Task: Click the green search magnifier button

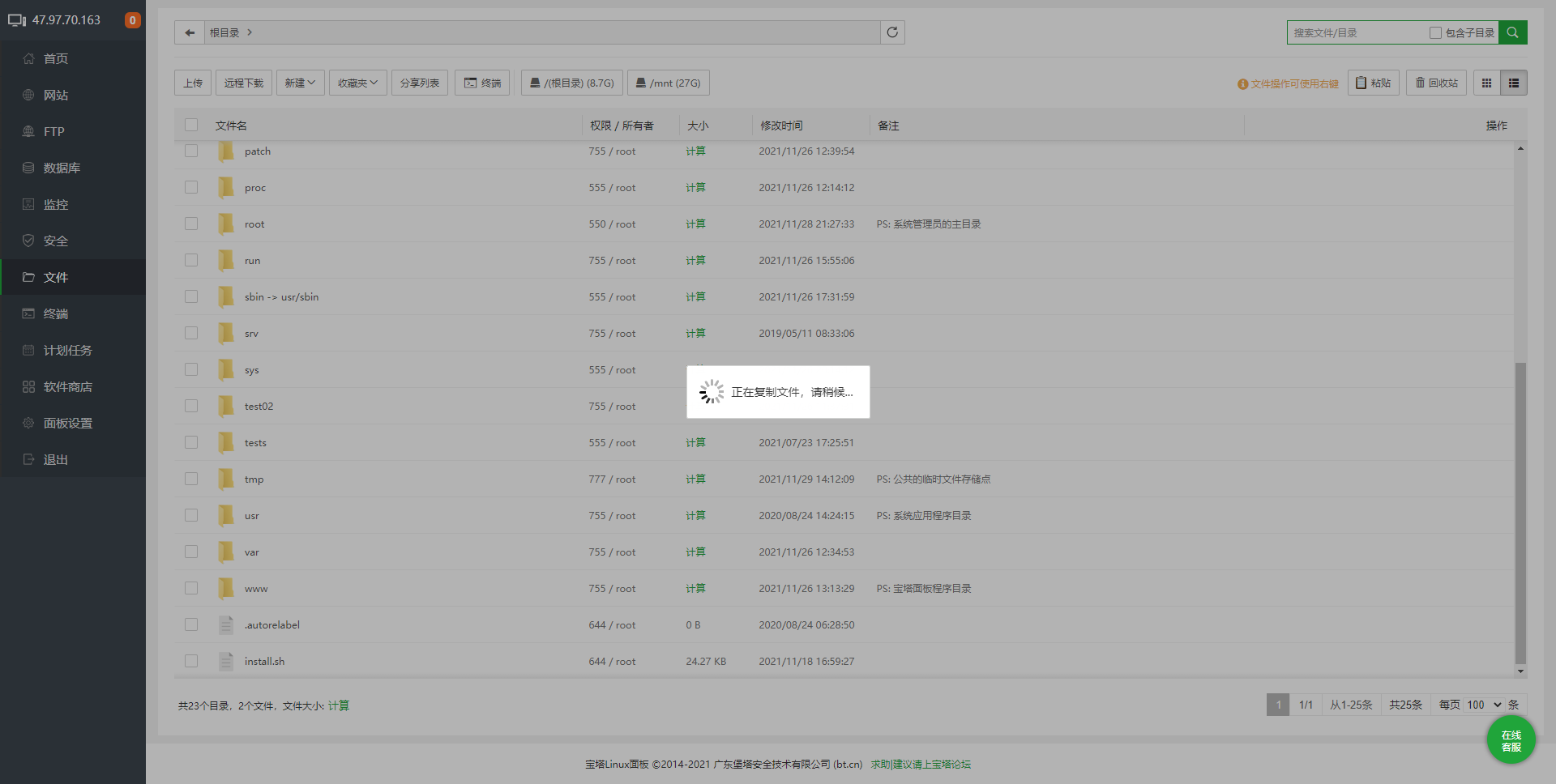Action: click(x=1512, y=32)
